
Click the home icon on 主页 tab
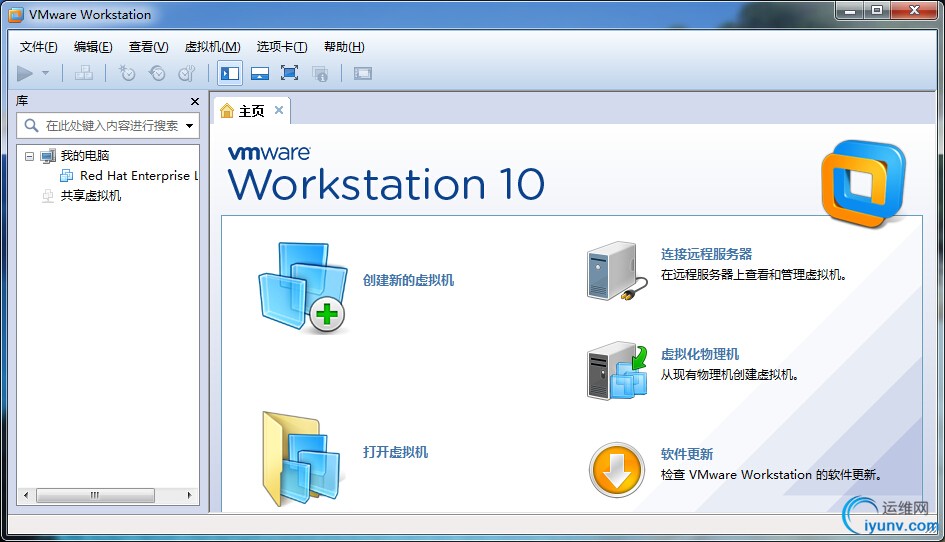click(227, 110)
